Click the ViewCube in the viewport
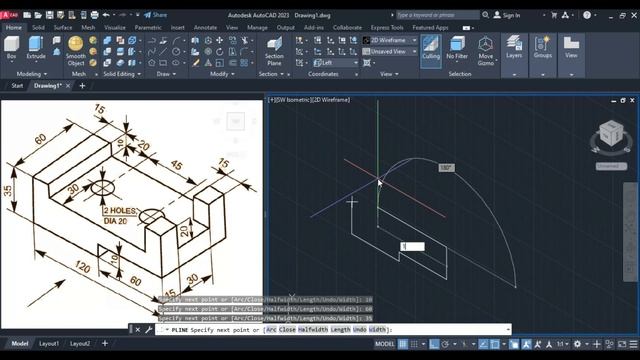This screenshot has width=640, height=360. (x=611, y=133)
